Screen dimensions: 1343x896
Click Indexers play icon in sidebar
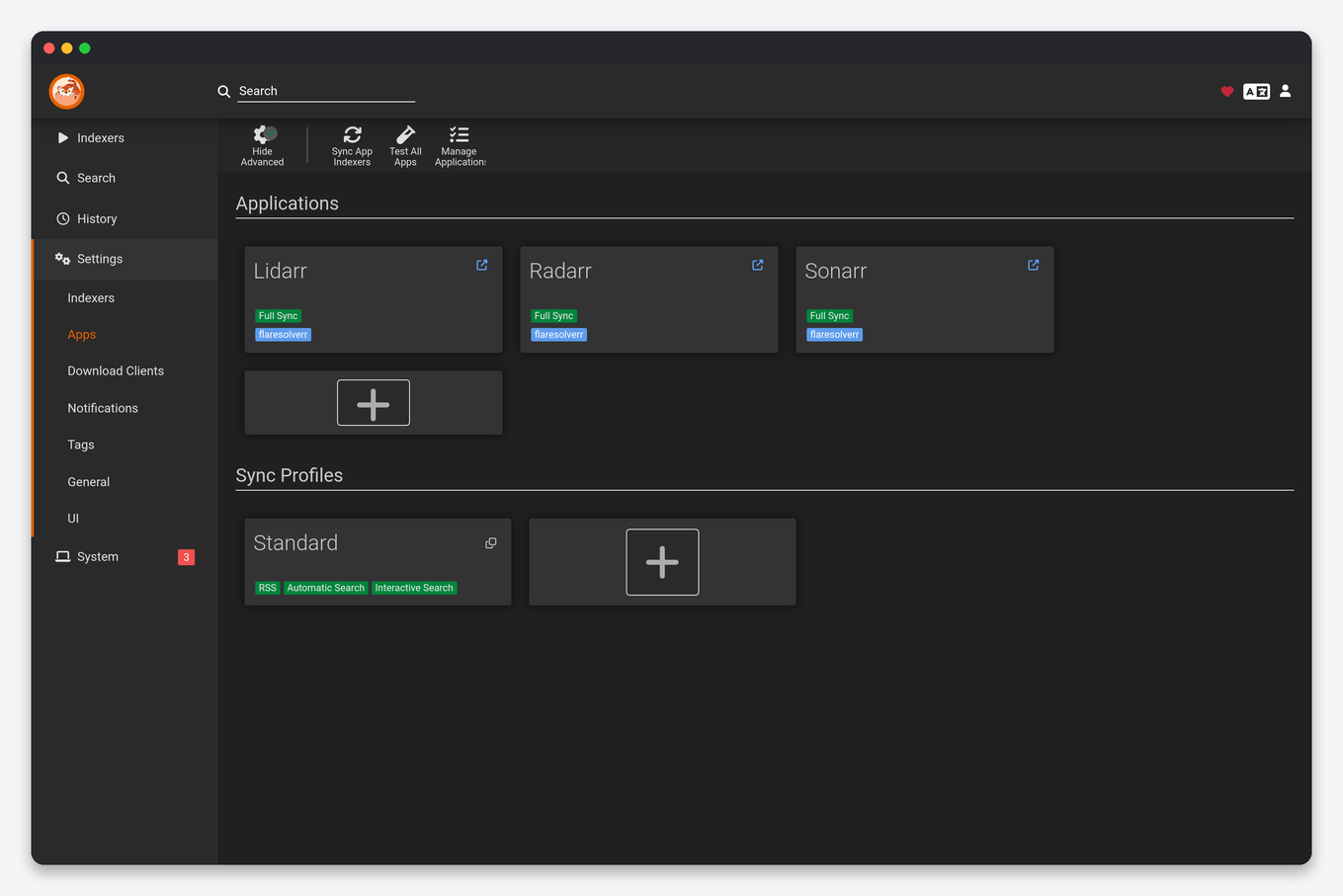point(63,138)
